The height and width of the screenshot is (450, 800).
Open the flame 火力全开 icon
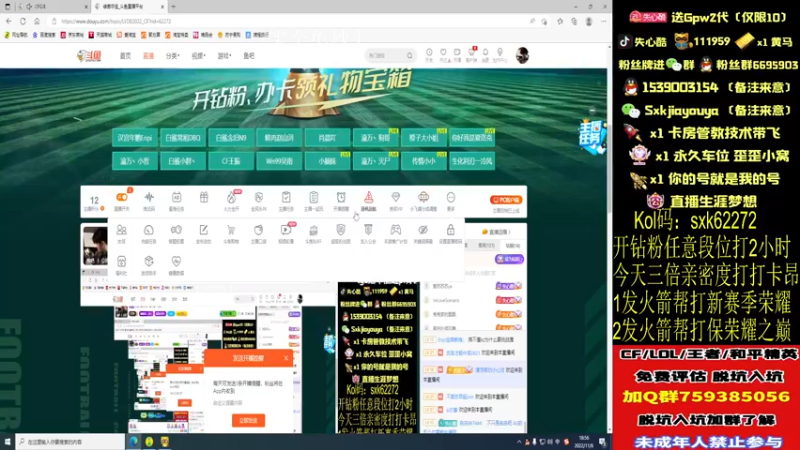point(231,197)
